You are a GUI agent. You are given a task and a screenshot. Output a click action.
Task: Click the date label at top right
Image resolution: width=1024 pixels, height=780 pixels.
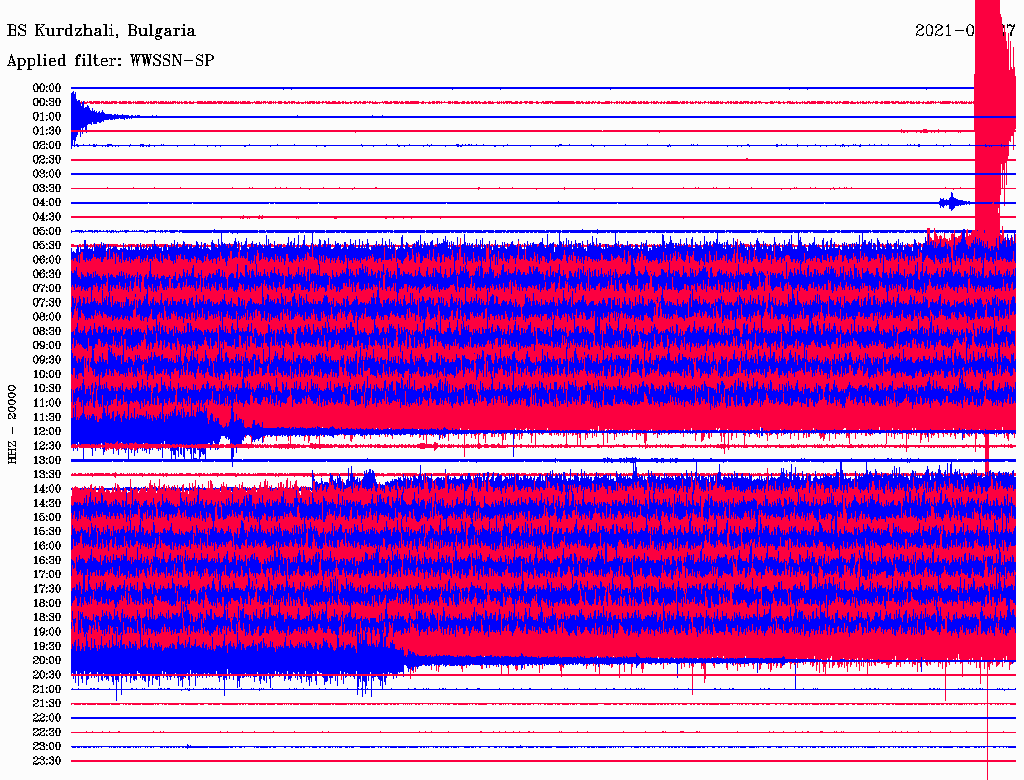tap(965, 31)
